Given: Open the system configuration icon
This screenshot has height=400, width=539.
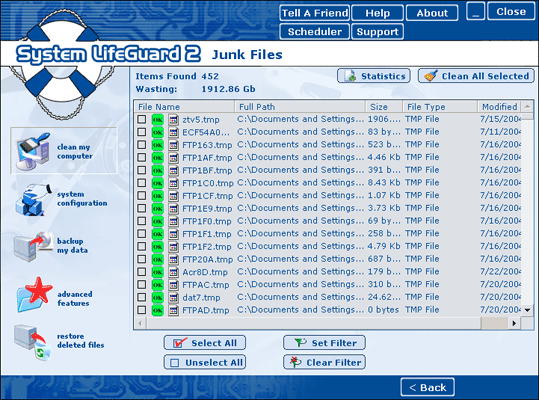Looking at the screenshot, I should coord(33,200).
